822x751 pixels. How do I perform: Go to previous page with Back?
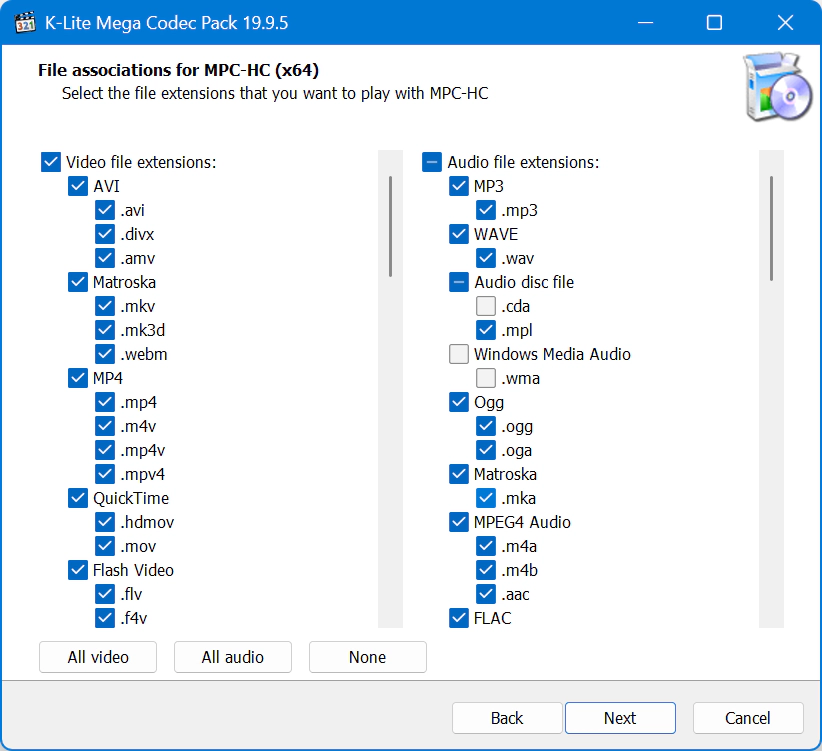pyautogui.click(x=507, y=718)
